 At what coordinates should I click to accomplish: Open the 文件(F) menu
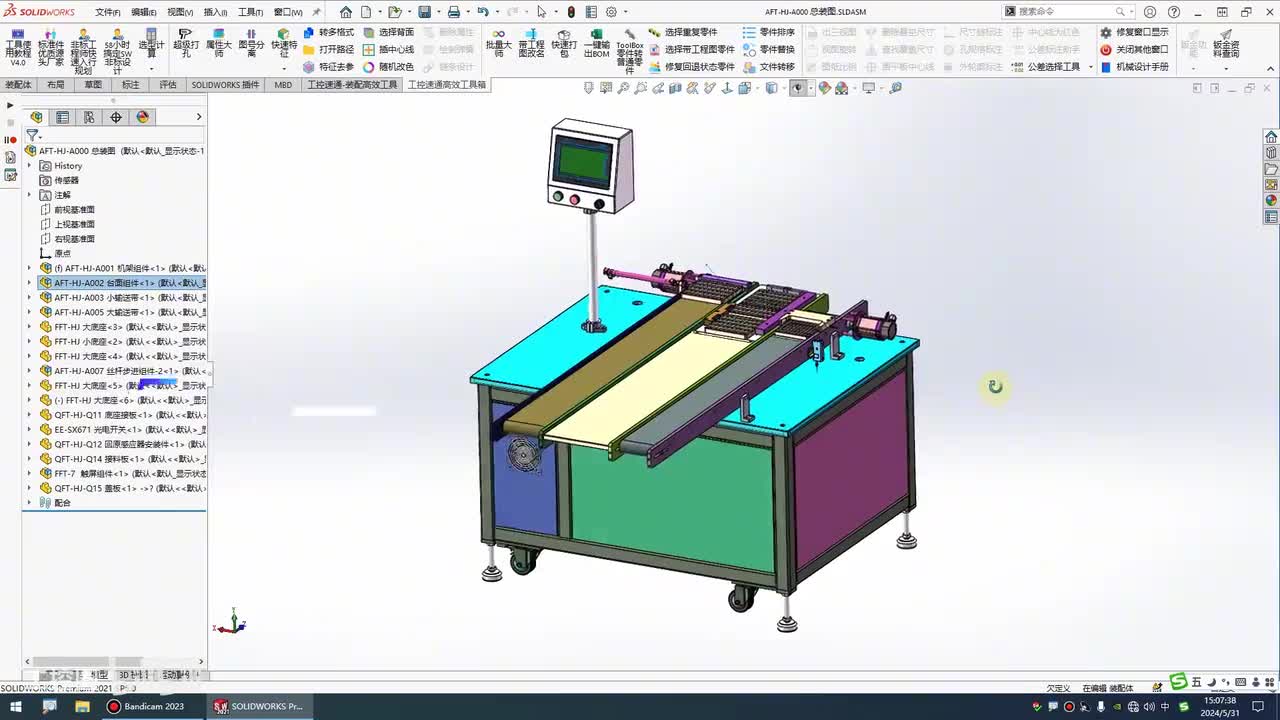[x=108, y=12]
